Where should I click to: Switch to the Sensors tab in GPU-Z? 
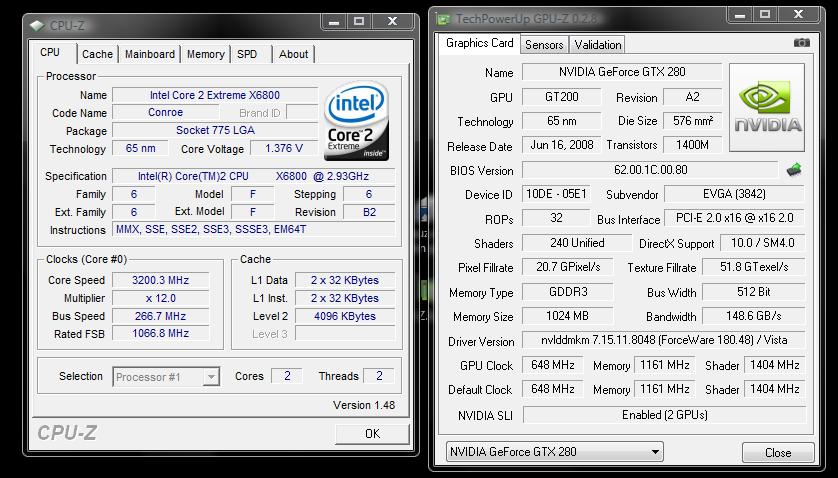point(544,45)
